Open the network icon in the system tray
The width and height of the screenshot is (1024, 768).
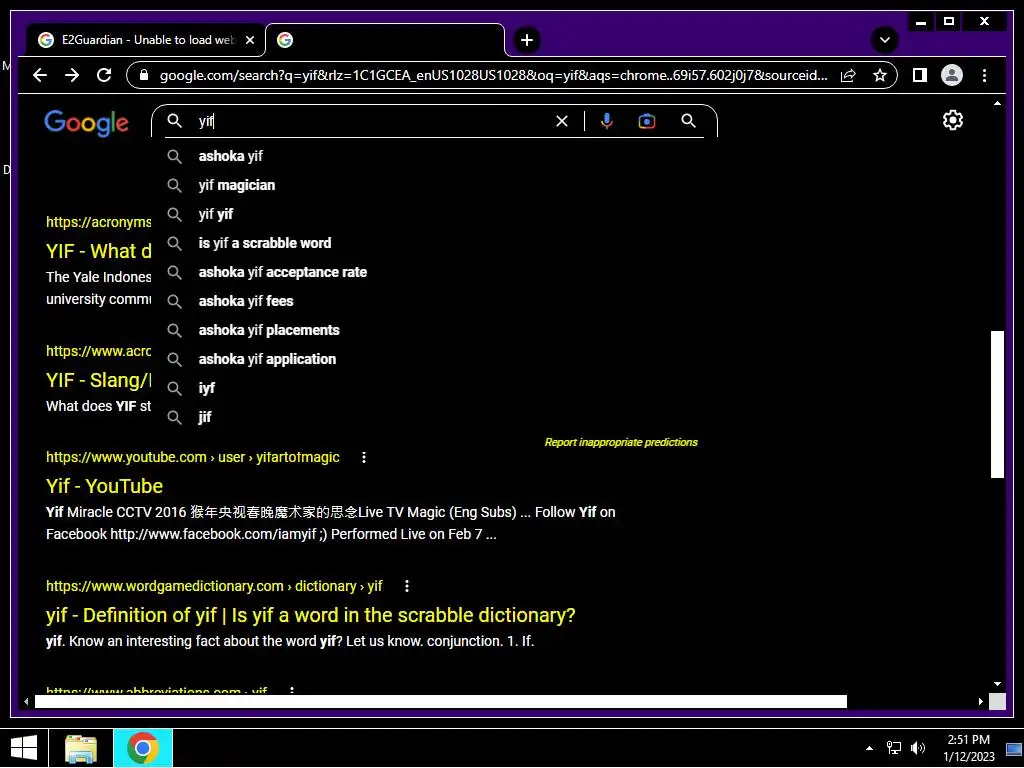point(893,748)
